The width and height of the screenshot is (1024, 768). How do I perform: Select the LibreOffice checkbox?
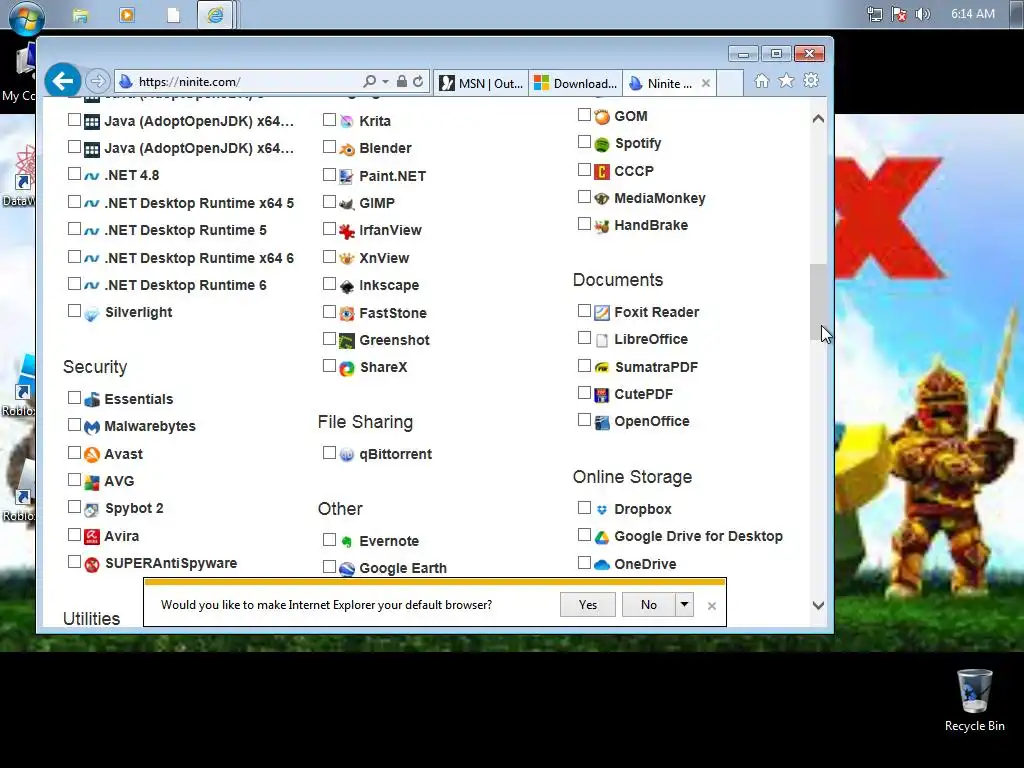[x=584, y=338]
